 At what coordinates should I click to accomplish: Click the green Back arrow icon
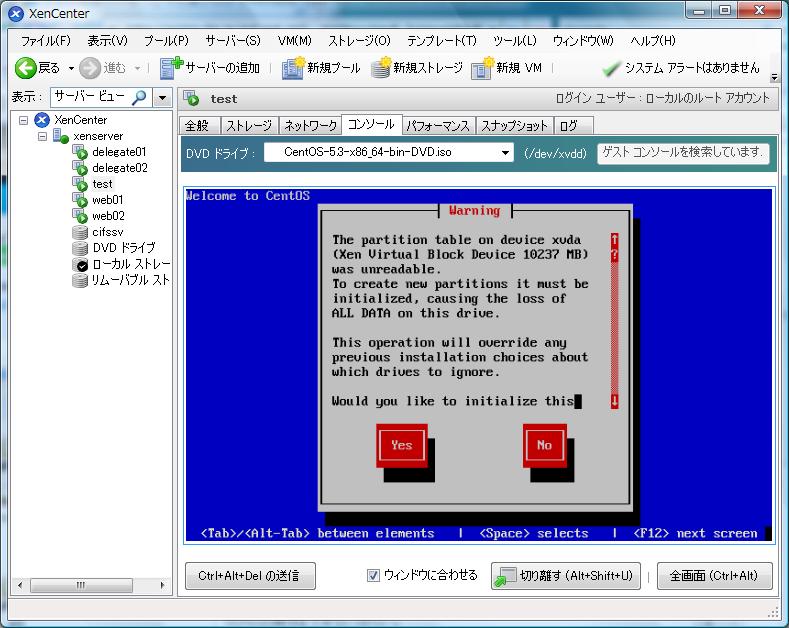pos(25,68)
